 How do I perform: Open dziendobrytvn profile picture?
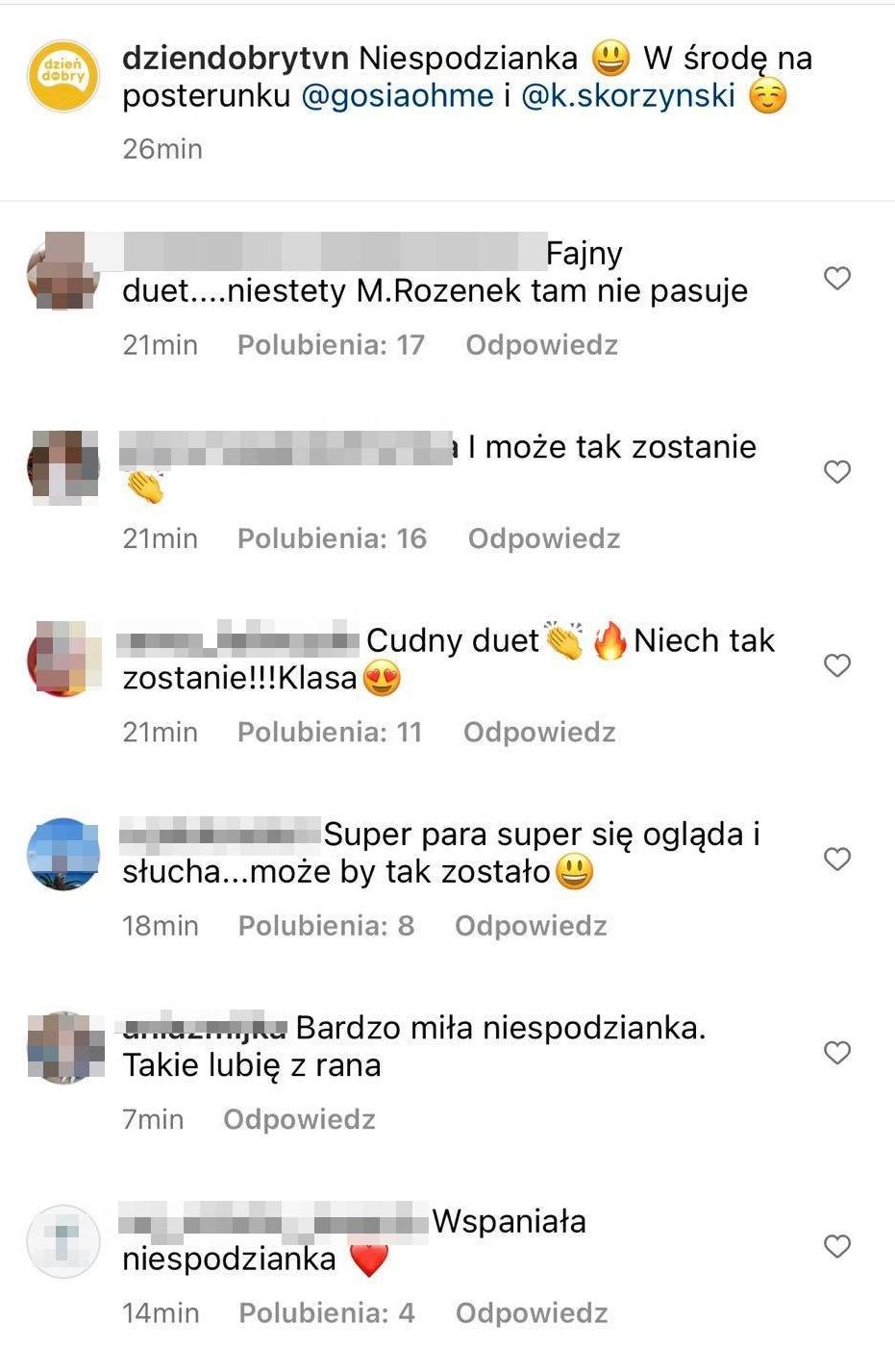[x=63, y=77]
